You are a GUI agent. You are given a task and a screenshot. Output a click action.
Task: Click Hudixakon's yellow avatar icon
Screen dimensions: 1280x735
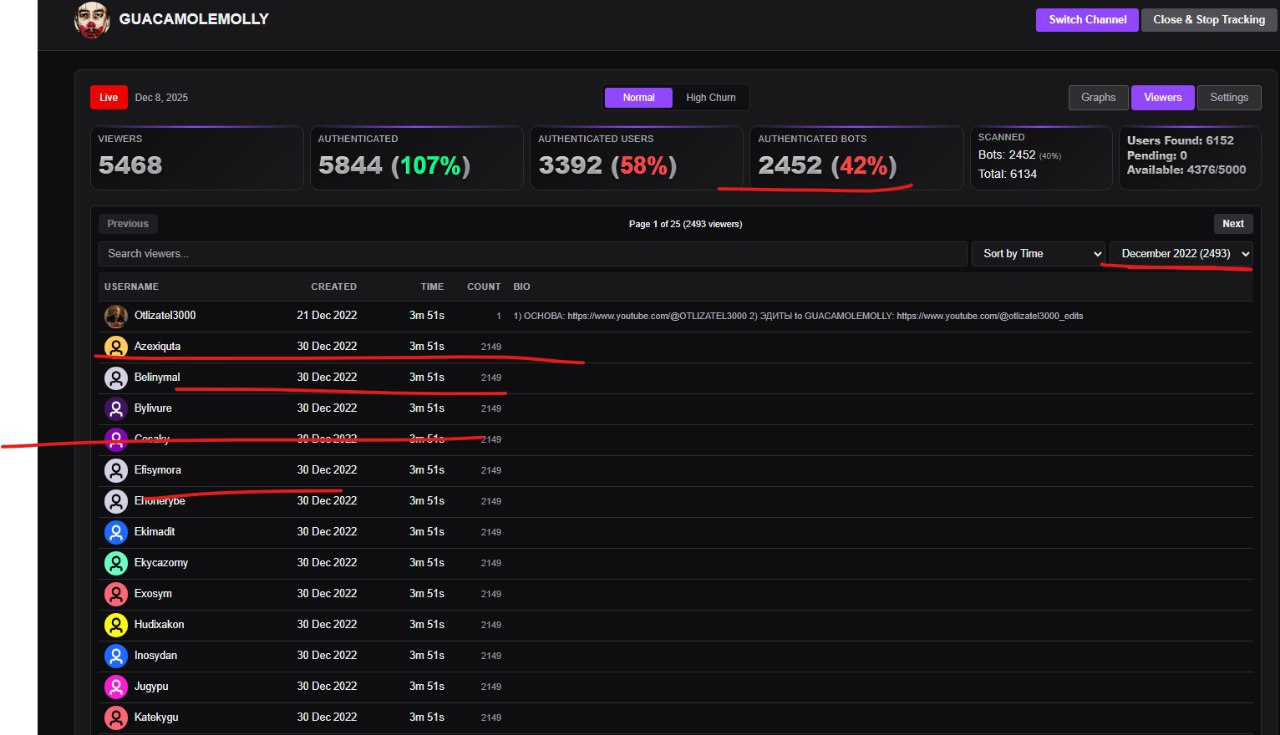pos(116,626)
